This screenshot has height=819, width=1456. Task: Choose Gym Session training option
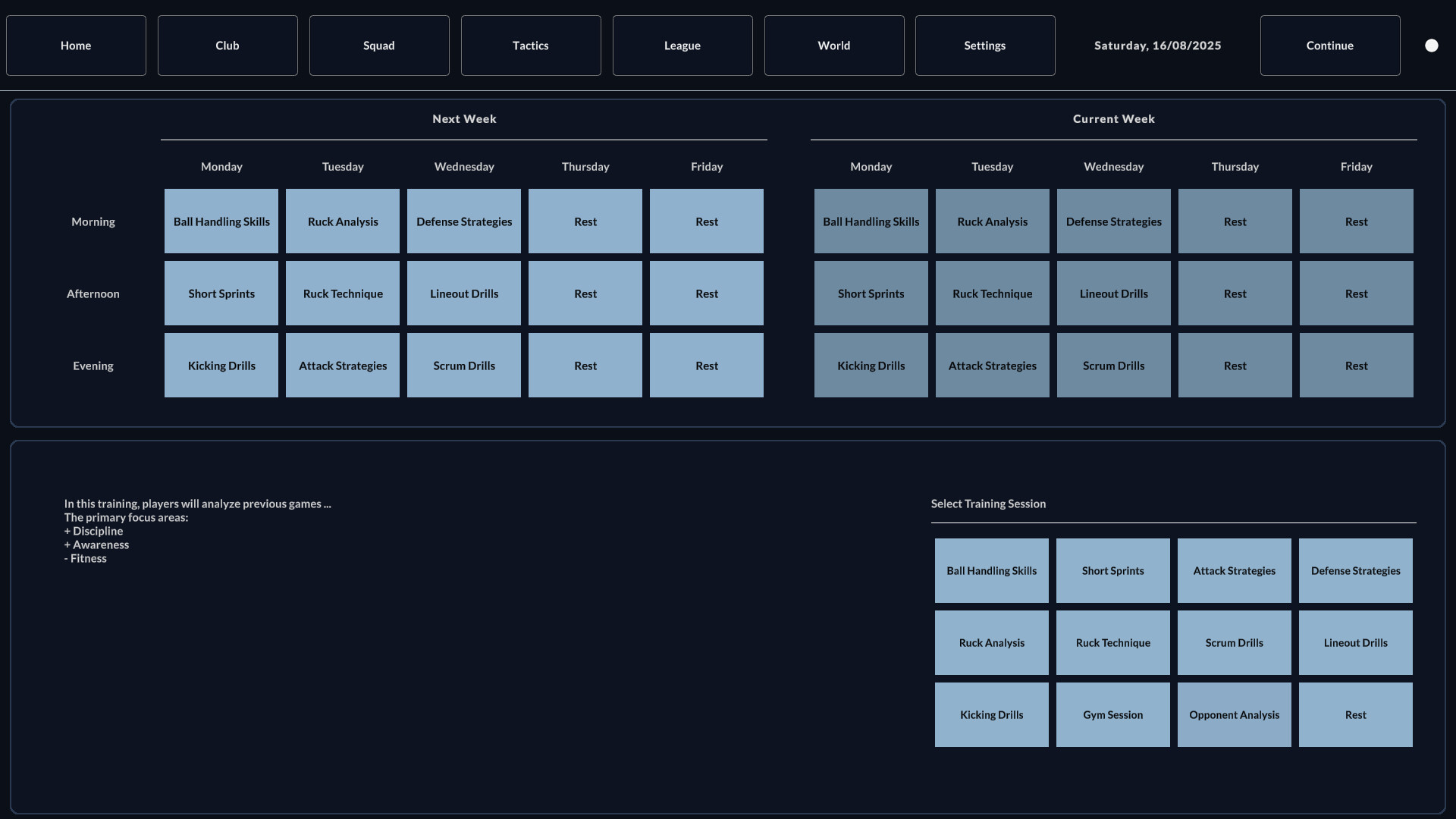[1112, 714]
